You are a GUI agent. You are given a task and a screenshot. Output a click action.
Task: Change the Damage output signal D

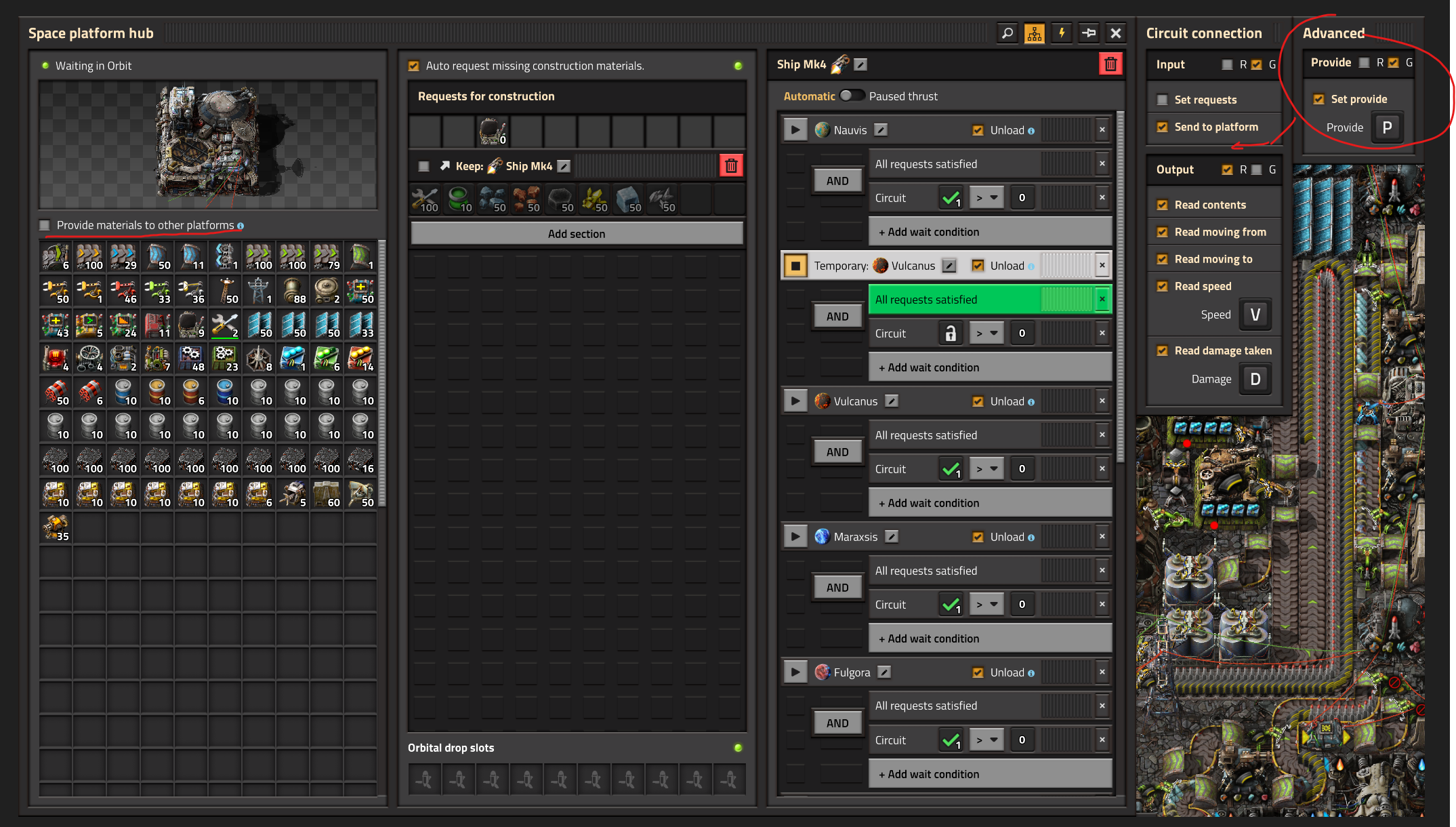1255,379
